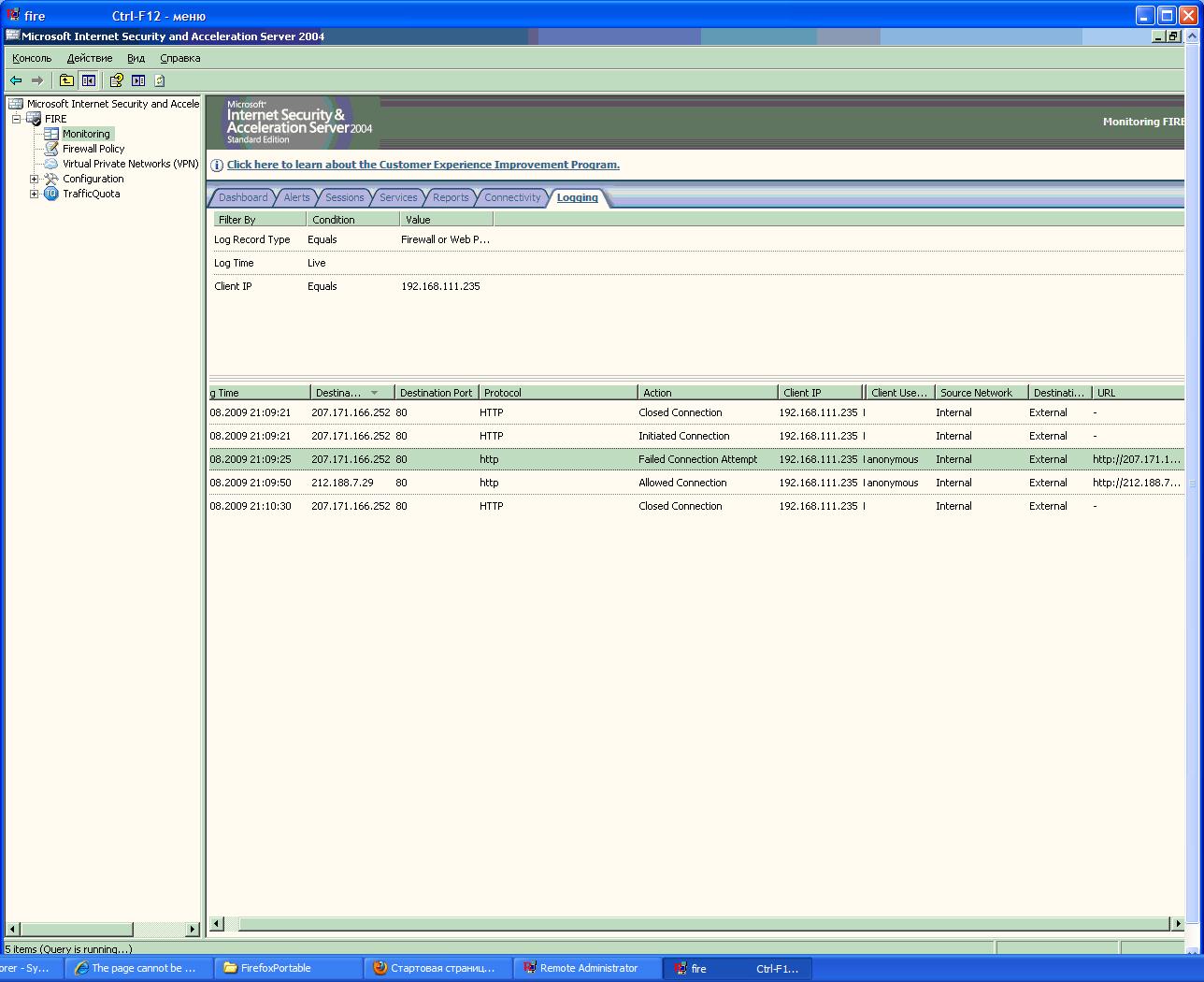Screen dimensions: 1204x982
Task: Select the Monitoring tree item
Action: (x=86, y=134)
